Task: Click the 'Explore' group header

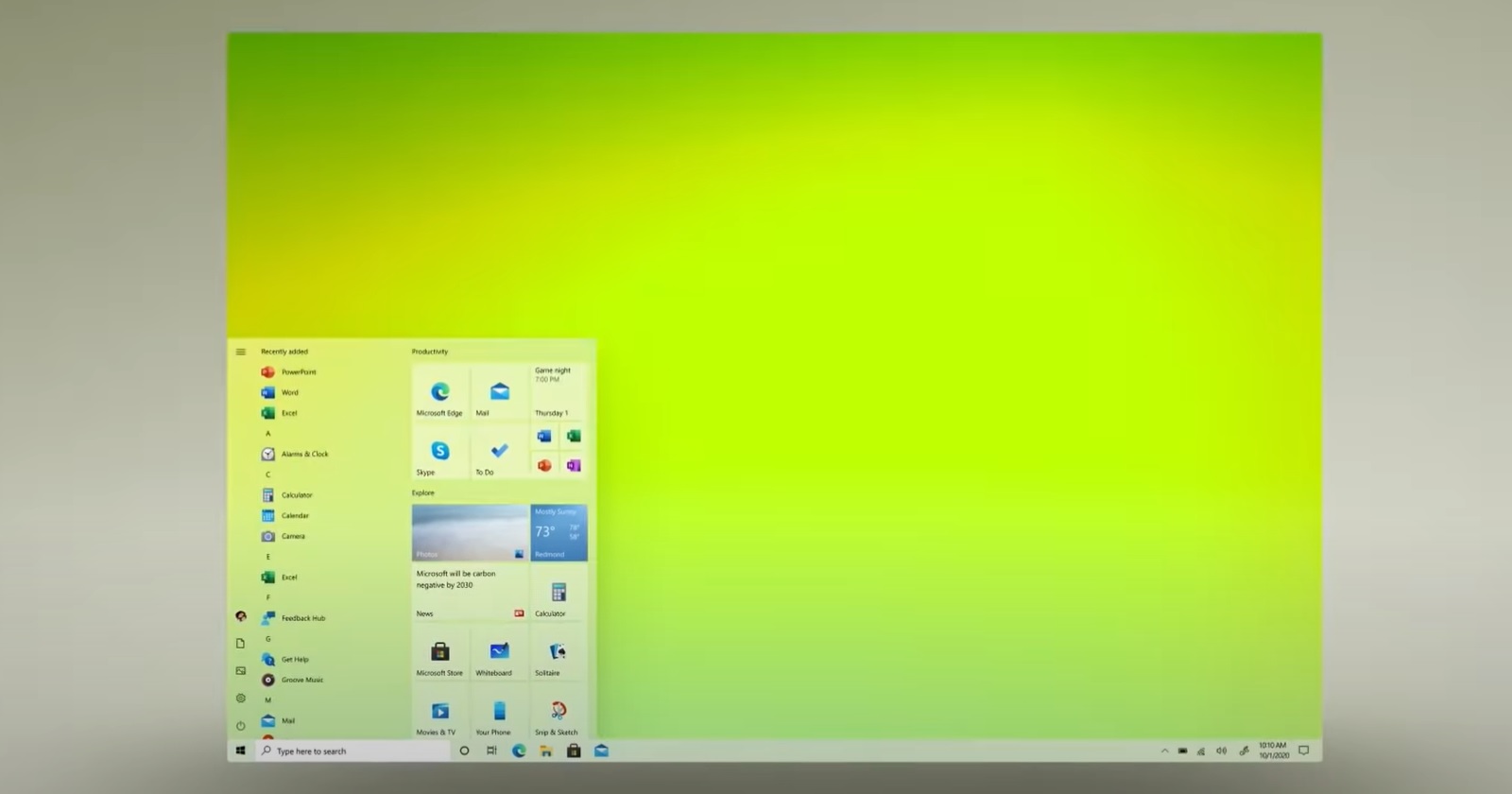Action: click(x=423, y=492)
